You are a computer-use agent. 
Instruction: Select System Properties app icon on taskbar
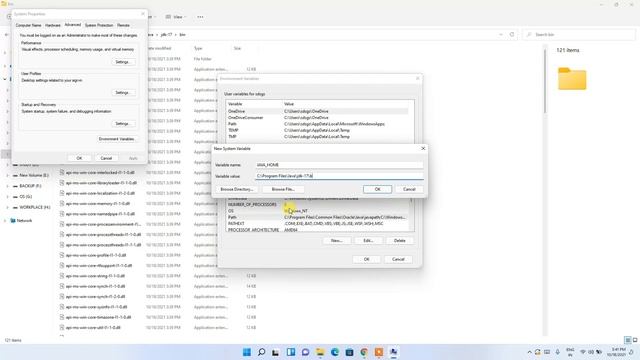point(393,352)
